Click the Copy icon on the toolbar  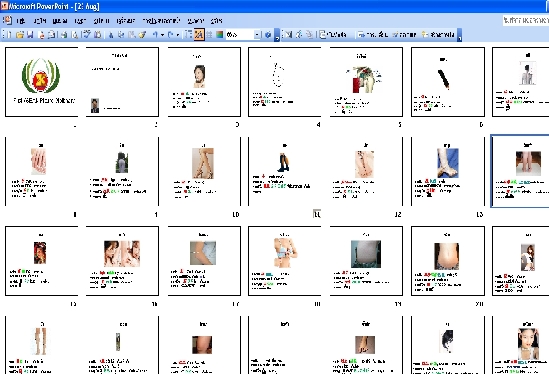point(121,34)
